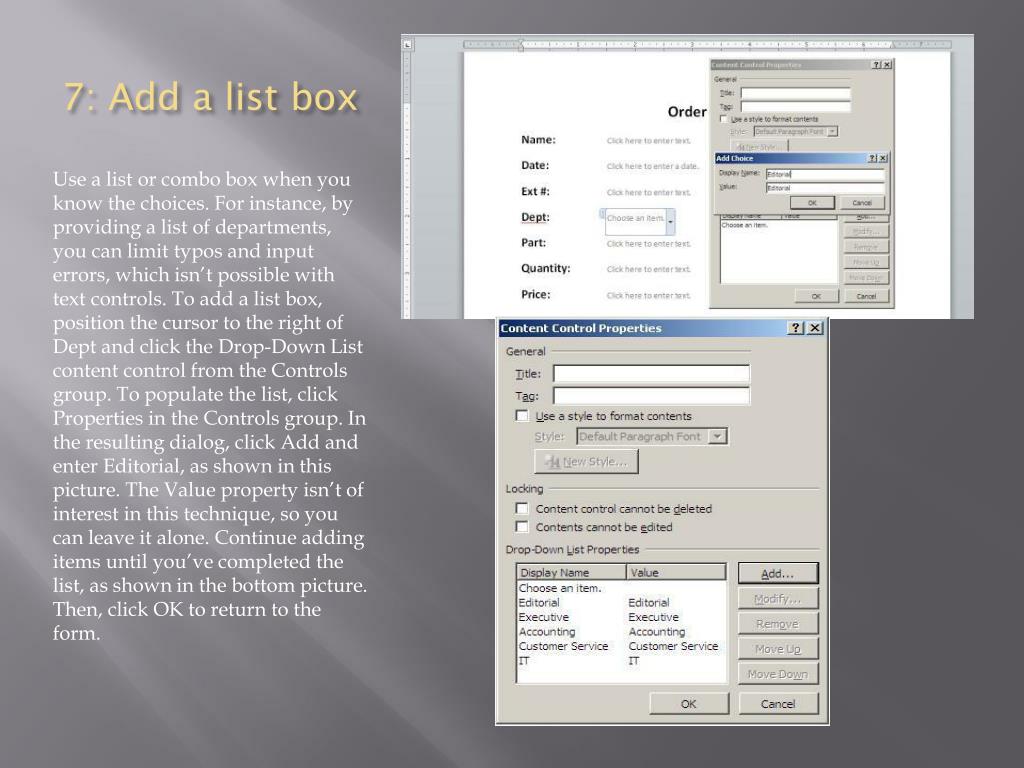Click Title field in the large properties dialog
Viewport: 1024px width, 768px height.
(651, 374)
